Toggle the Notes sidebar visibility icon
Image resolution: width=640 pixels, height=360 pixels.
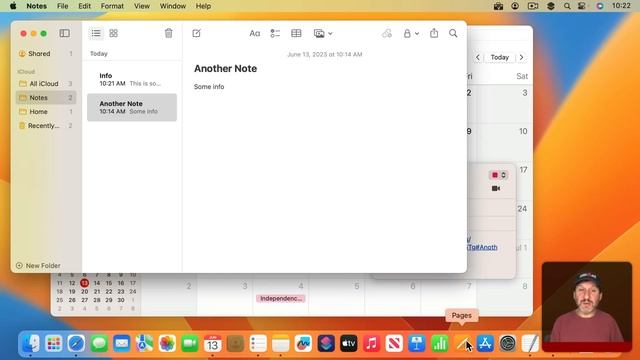pos(64,33)
